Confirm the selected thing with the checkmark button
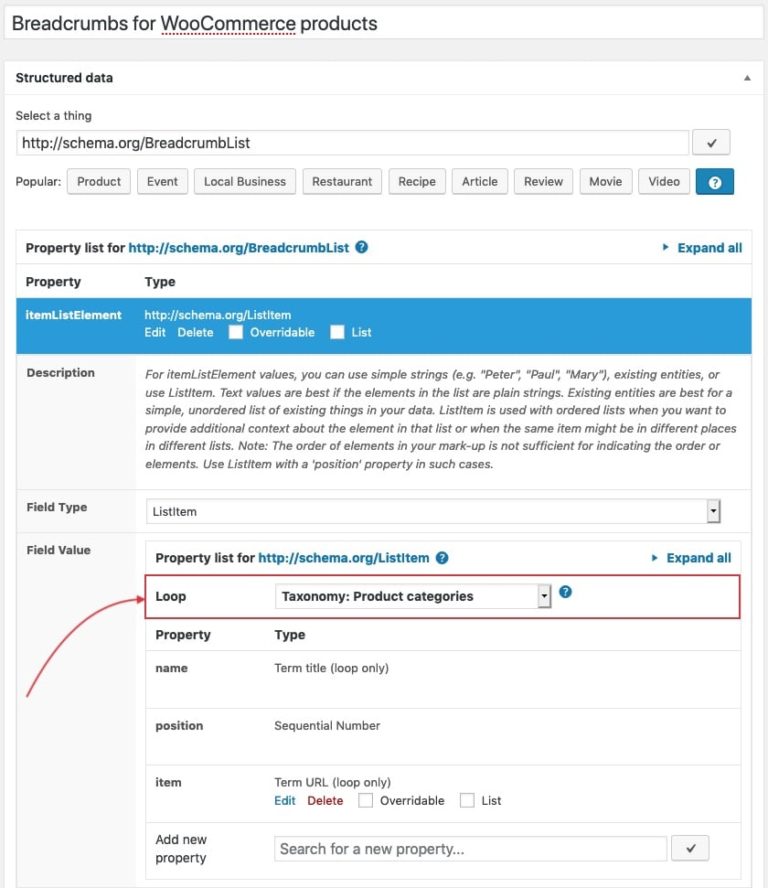 [711, 143]
